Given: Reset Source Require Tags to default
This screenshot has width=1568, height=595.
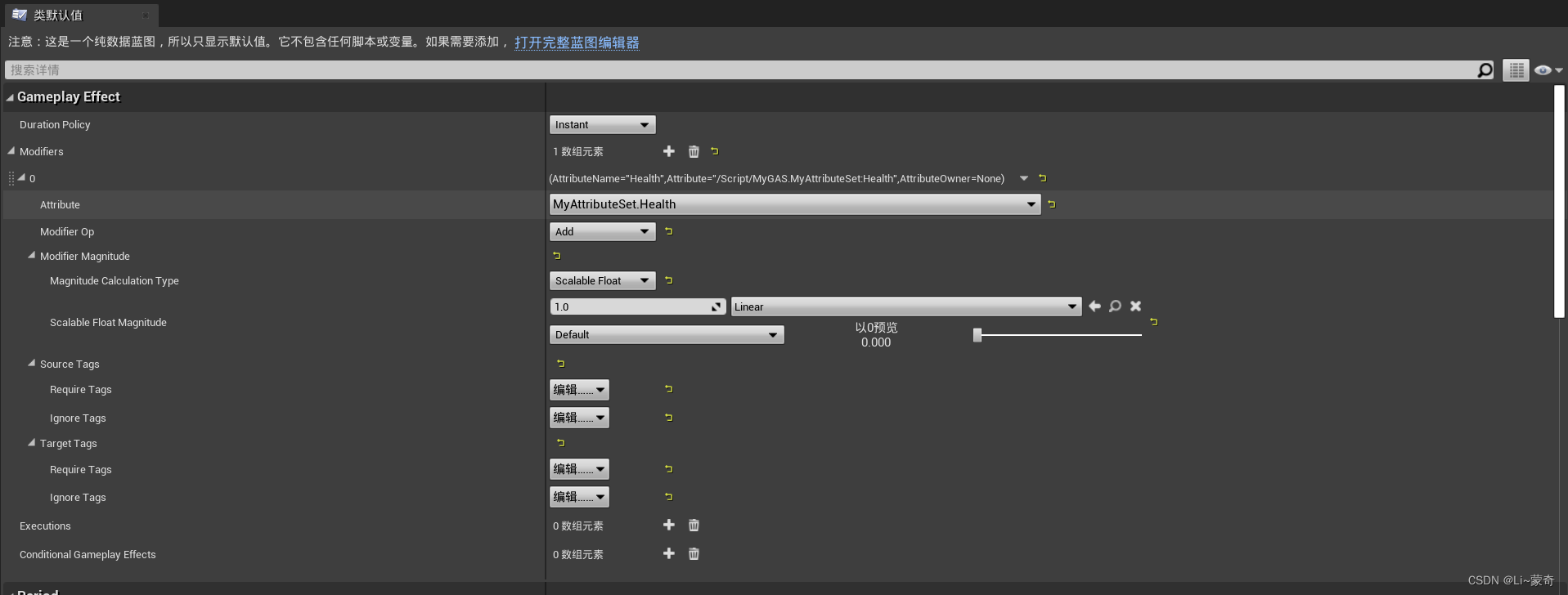Looking at the screenshot, I should (x=669, y=389).
